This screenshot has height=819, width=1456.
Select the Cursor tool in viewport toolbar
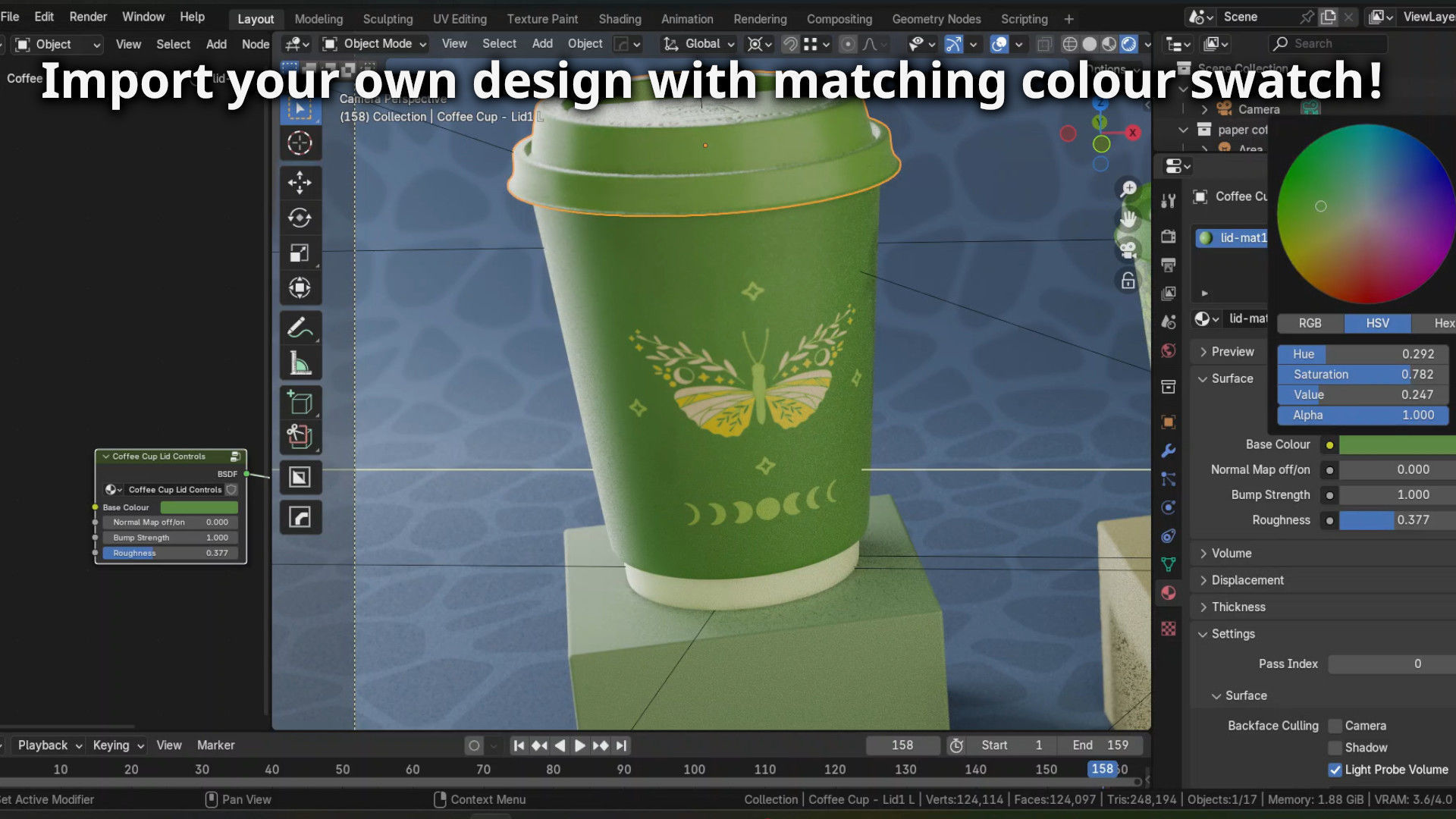tap(300, 143)
